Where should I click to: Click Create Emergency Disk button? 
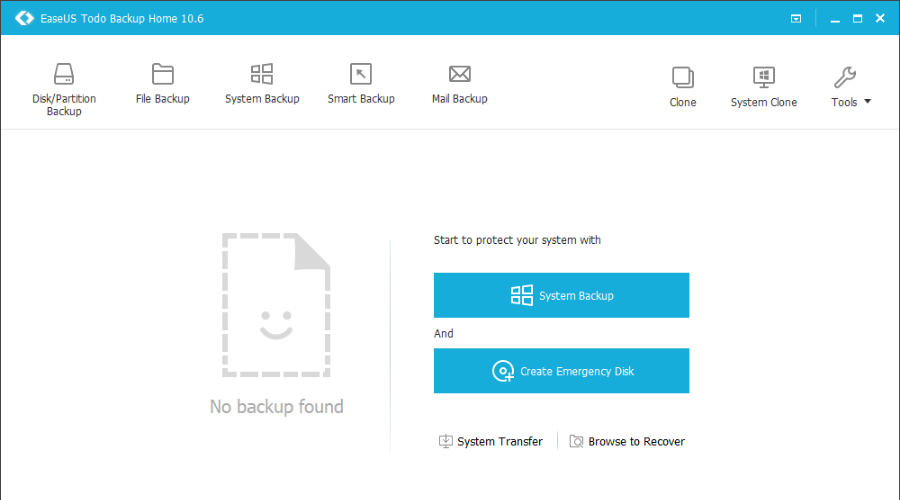click(561, 371)
